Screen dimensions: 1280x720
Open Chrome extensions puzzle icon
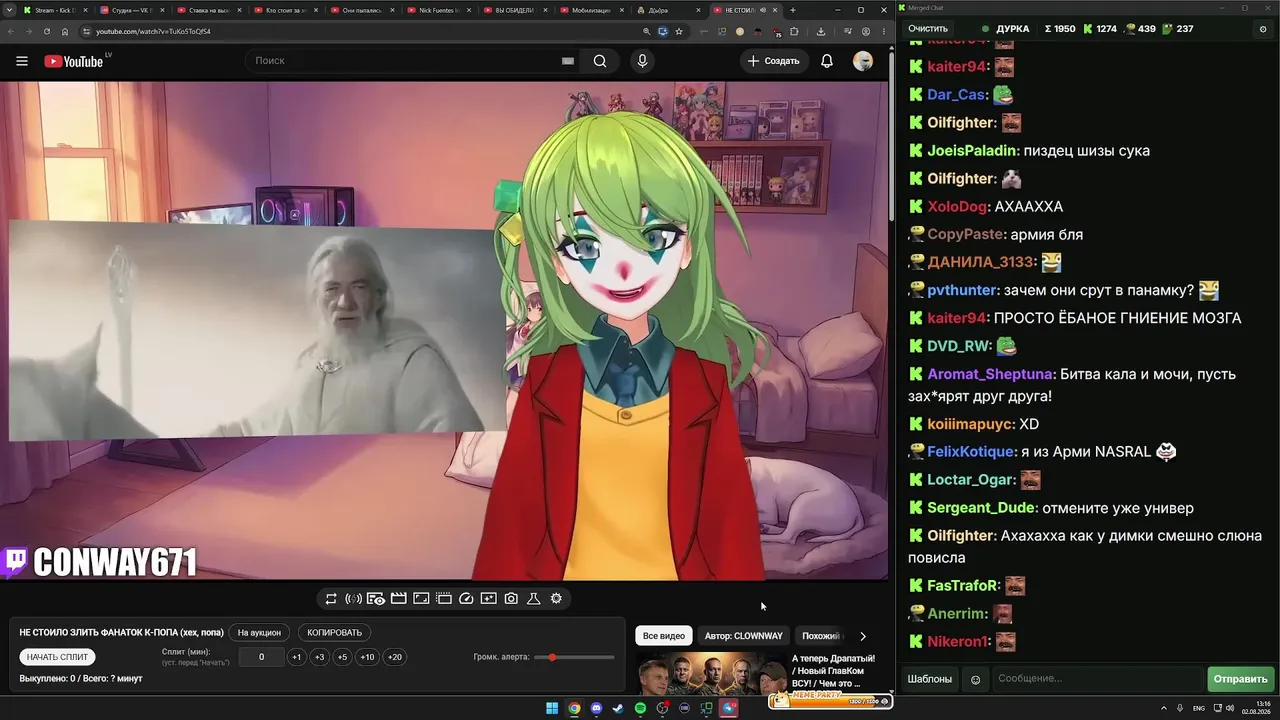tap(795, 31)
